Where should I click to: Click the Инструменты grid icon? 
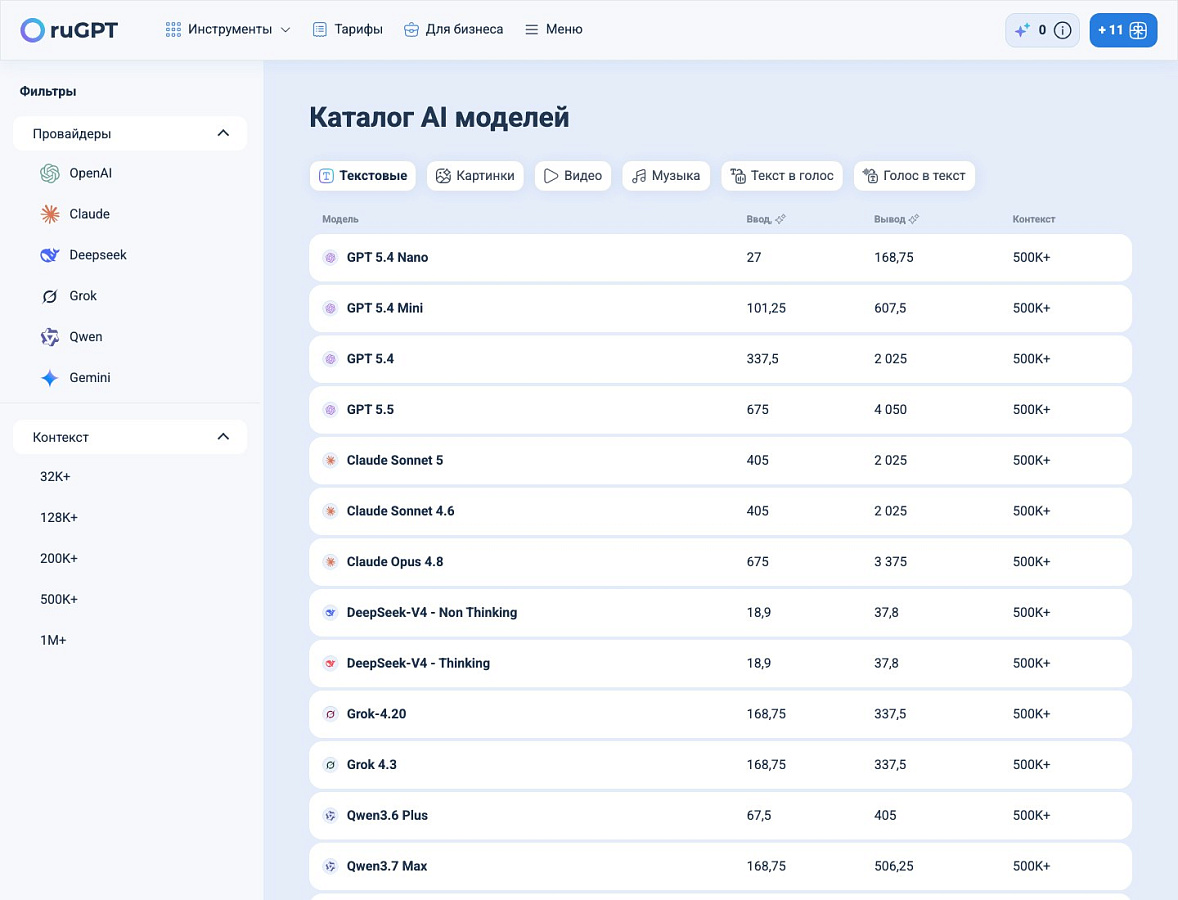tap(173, 29)
